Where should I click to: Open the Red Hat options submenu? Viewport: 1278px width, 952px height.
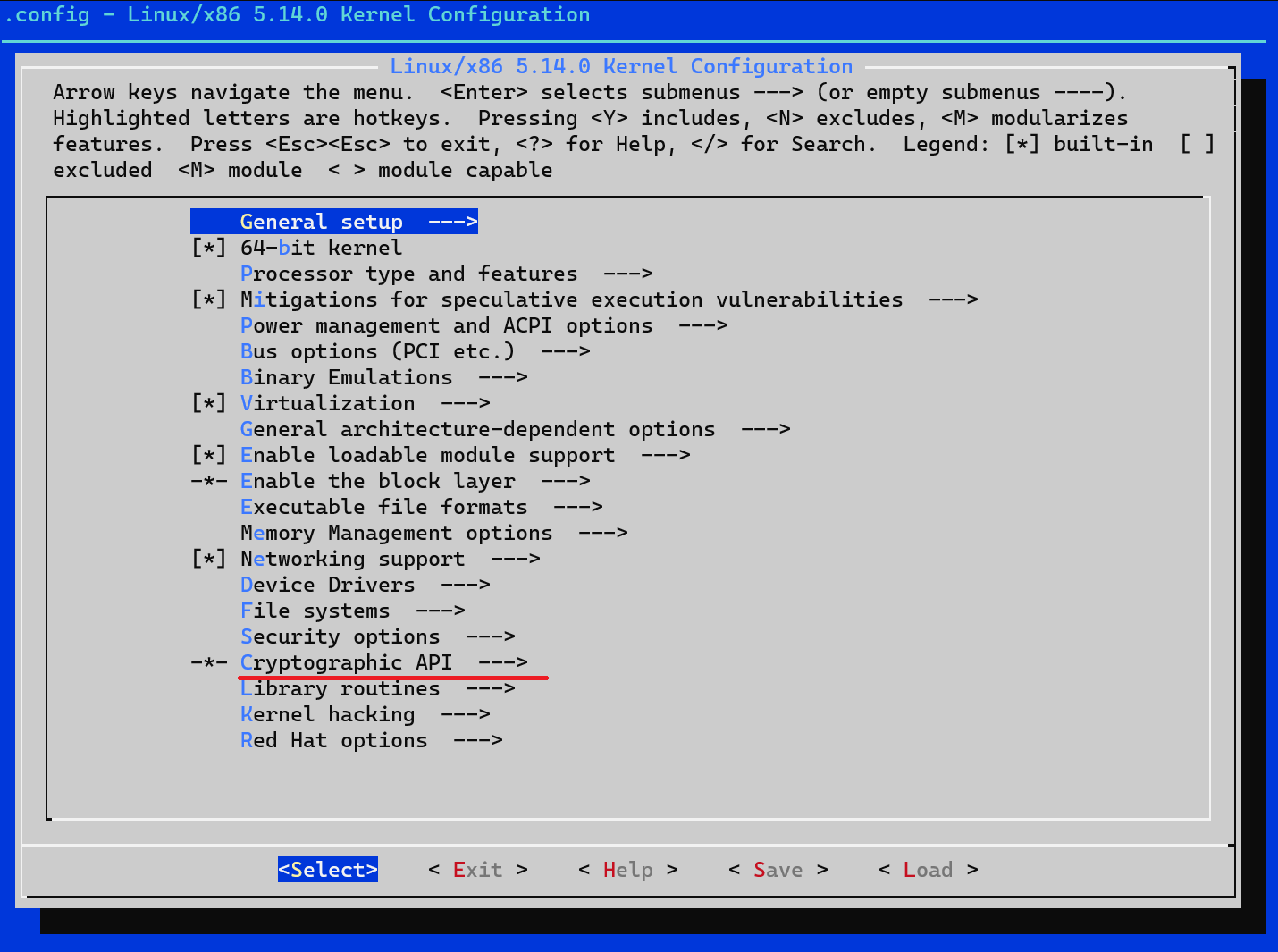333,739
